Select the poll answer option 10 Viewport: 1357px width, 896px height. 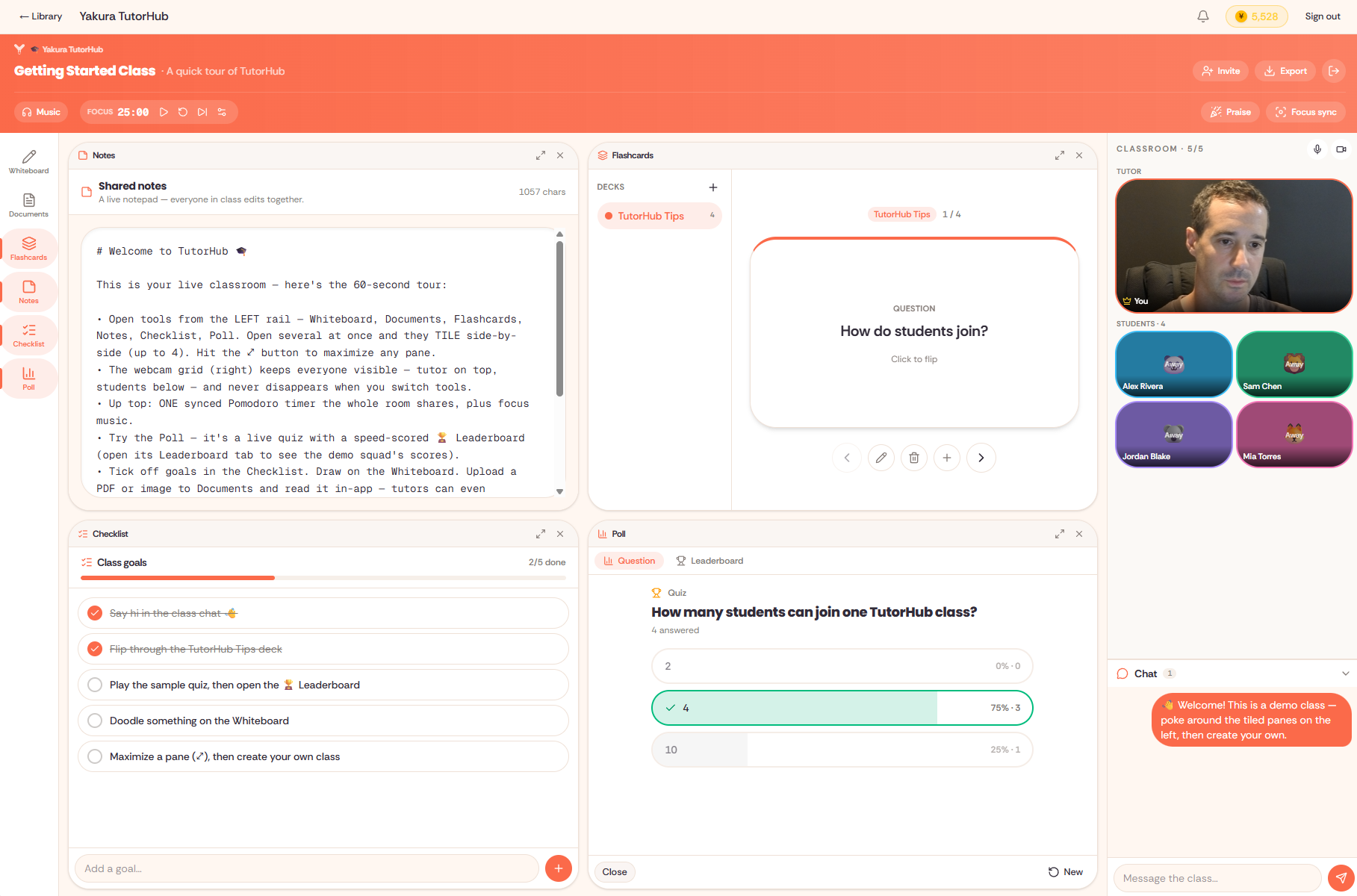[842, 750]
